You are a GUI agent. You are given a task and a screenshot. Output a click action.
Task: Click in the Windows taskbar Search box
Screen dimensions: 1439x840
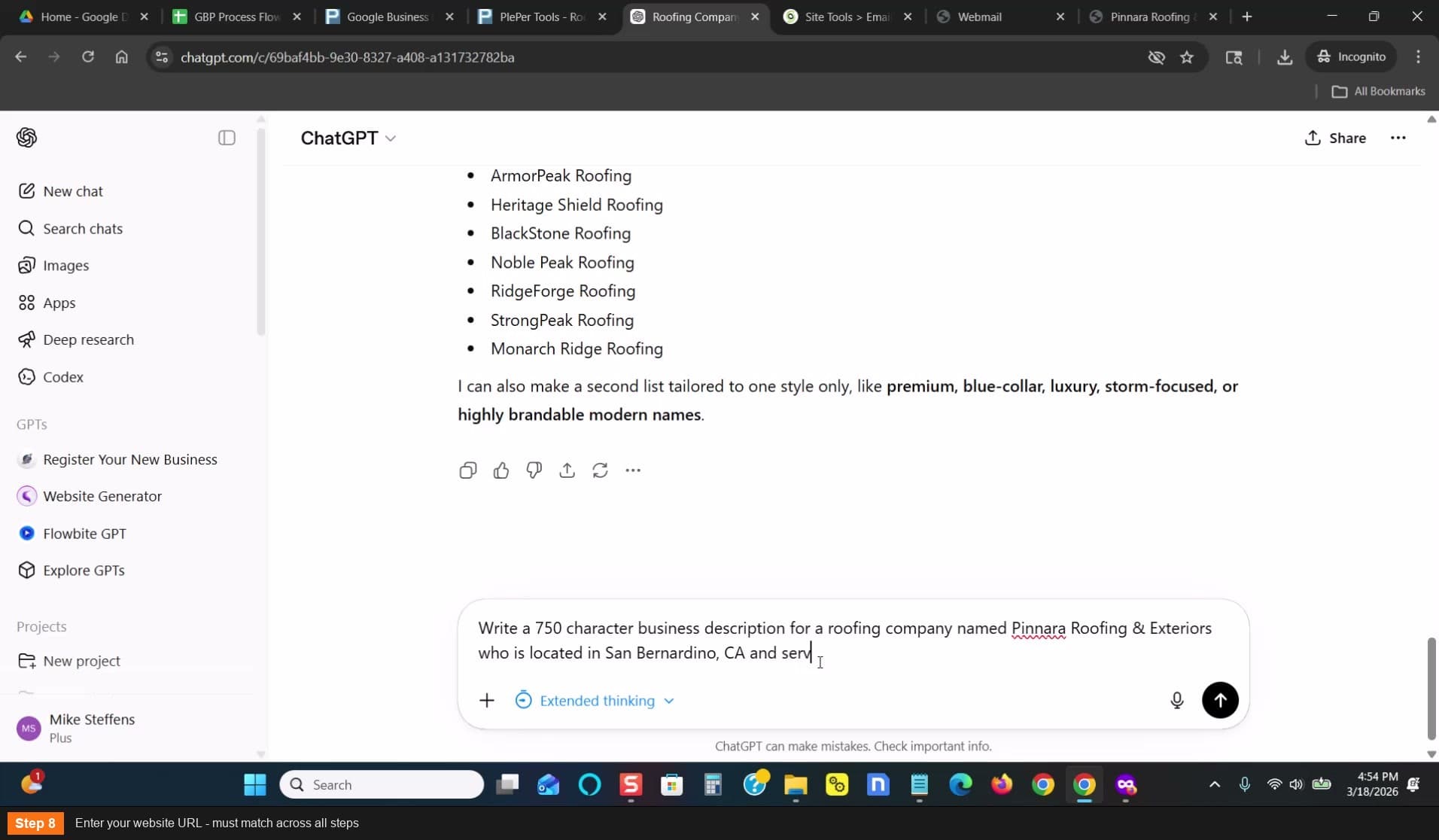[x=382, y=784]
